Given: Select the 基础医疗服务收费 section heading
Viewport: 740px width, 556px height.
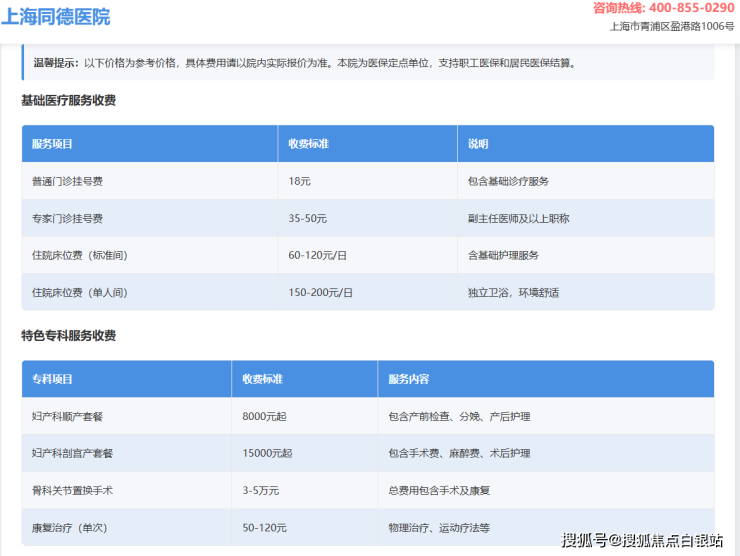Looking at the screenshot, I should (68, 101).
